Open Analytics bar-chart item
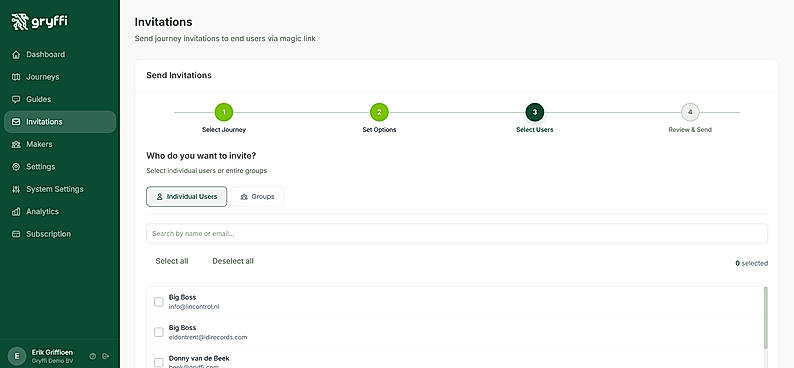 coord(16,212)
